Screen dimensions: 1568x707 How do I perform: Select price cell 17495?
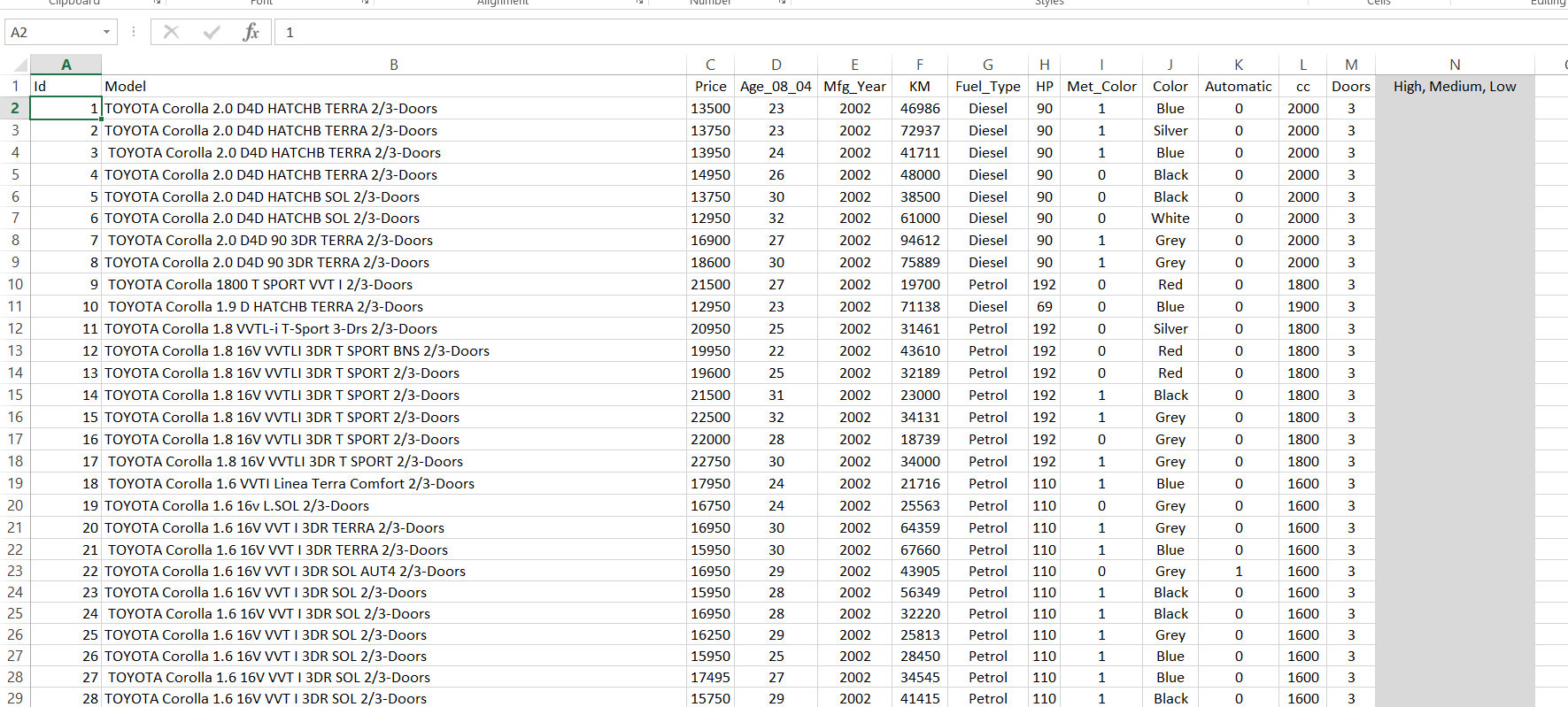pyautogui.click(x=710, y=677)
